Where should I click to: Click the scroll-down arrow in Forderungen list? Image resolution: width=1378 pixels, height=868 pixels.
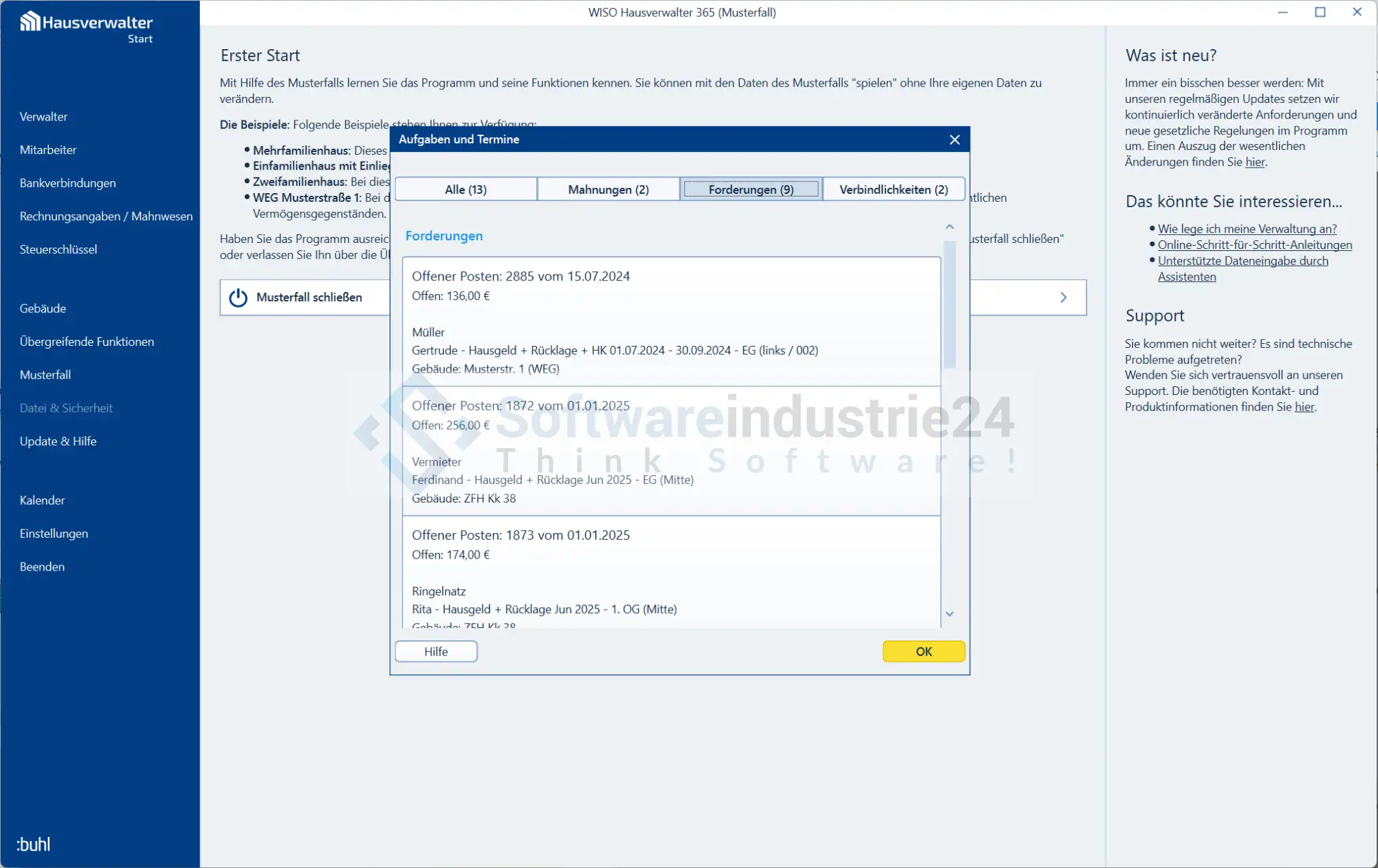pyautogui.click(x=949, y=614)
